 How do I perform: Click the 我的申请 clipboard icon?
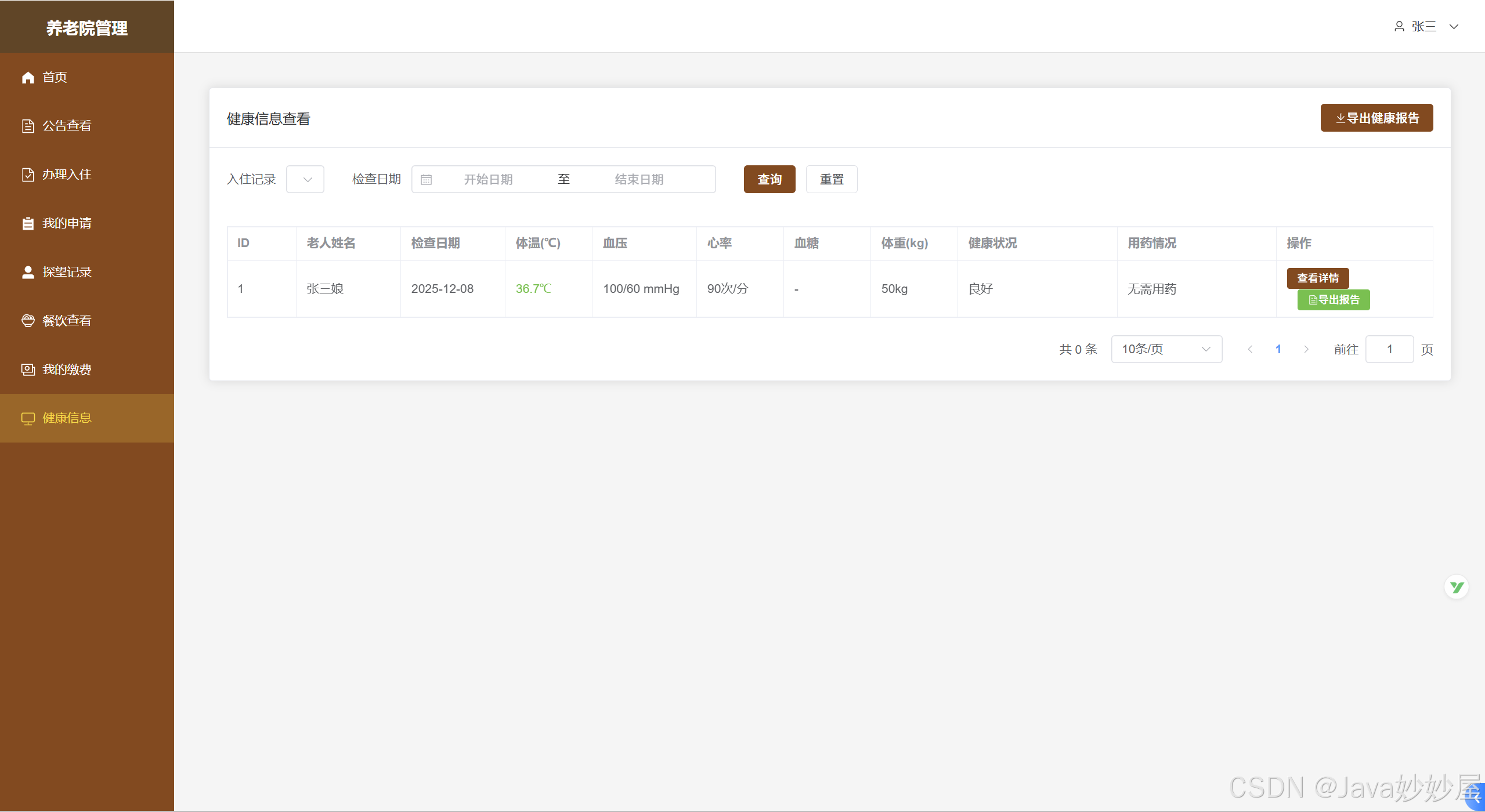tap(28, 223)
